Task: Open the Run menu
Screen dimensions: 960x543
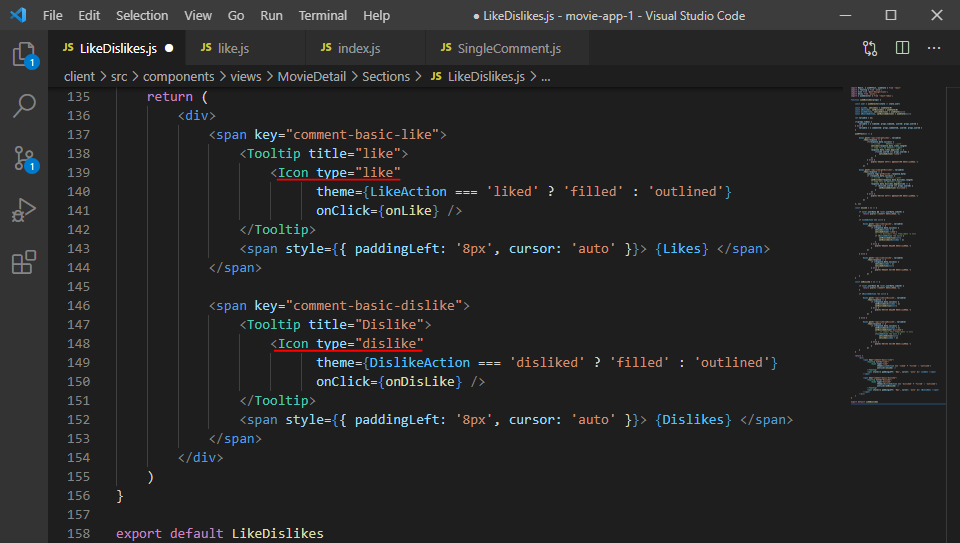Action: [x=271, y=15]
